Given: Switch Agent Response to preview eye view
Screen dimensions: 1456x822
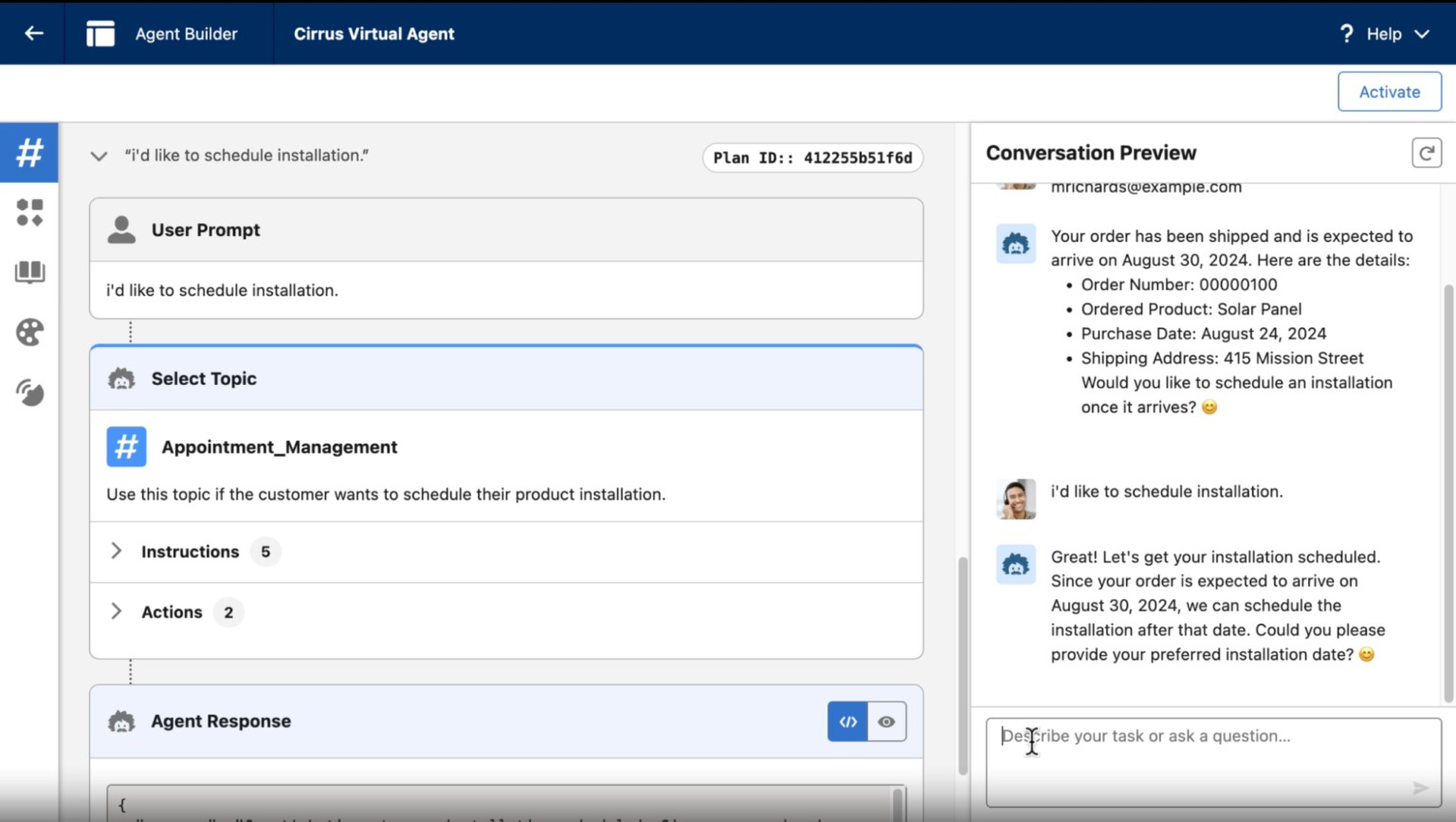Looking at the screenshot, I should 886,722.
